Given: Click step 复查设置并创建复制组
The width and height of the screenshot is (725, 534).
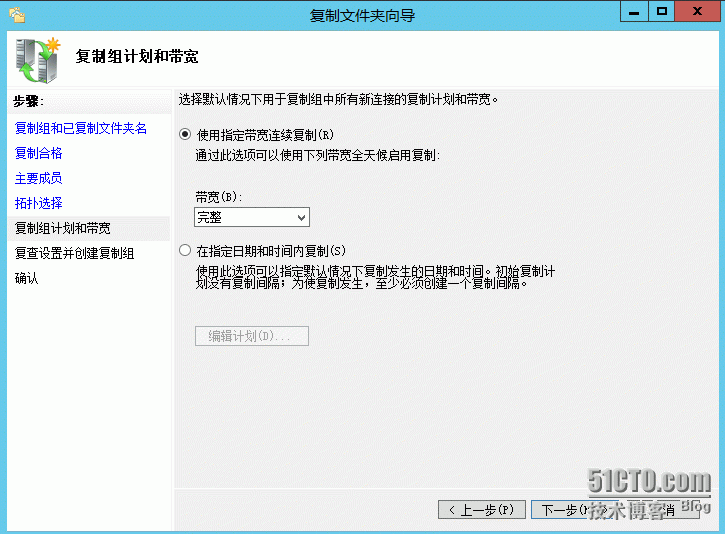Looking at the screenshot, I should 74,253.
